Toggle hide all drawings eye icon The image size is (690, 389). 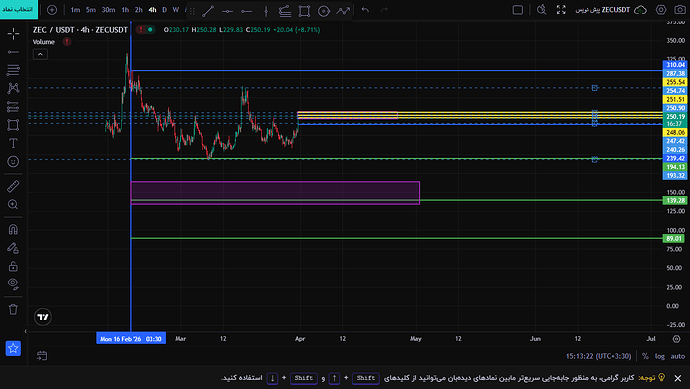[13, 284]
